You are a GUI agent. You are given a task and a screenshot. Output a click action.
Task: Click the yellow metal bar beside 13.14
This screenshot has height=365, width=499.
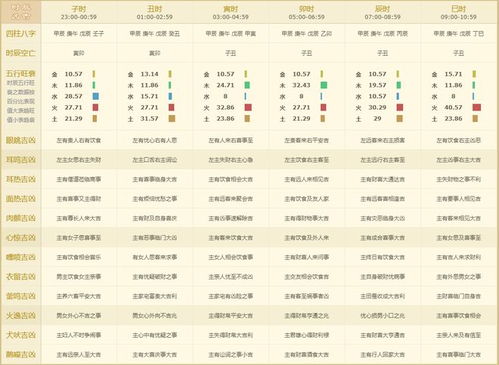(x=170, y=74)
